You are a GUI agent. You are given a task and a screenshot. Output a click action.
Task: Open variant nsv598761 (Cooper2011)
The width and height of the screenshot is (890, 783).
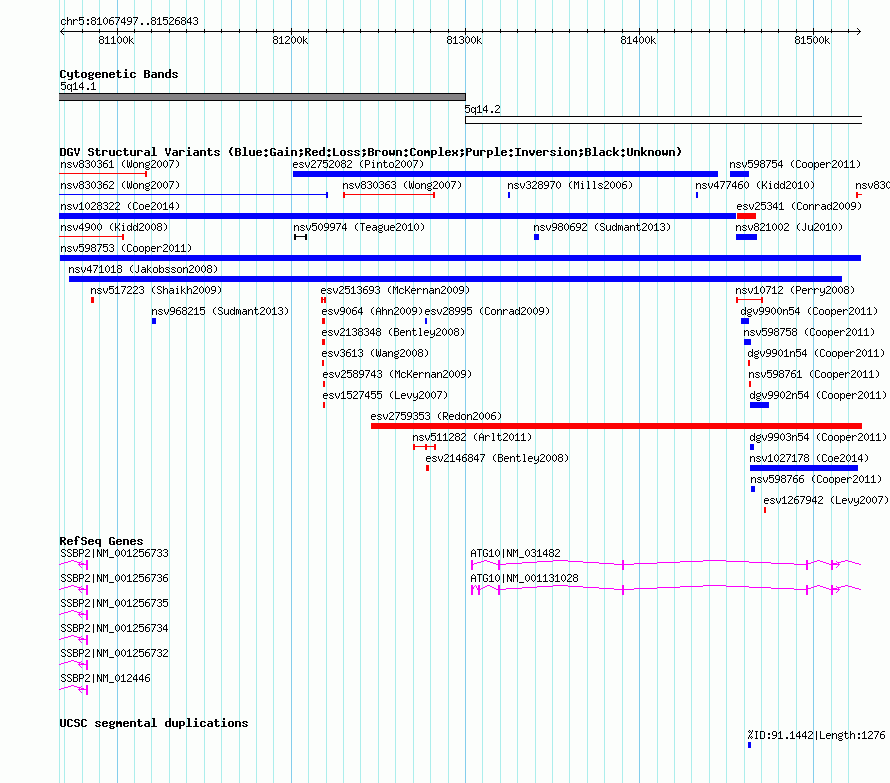[x=814, y=374]
